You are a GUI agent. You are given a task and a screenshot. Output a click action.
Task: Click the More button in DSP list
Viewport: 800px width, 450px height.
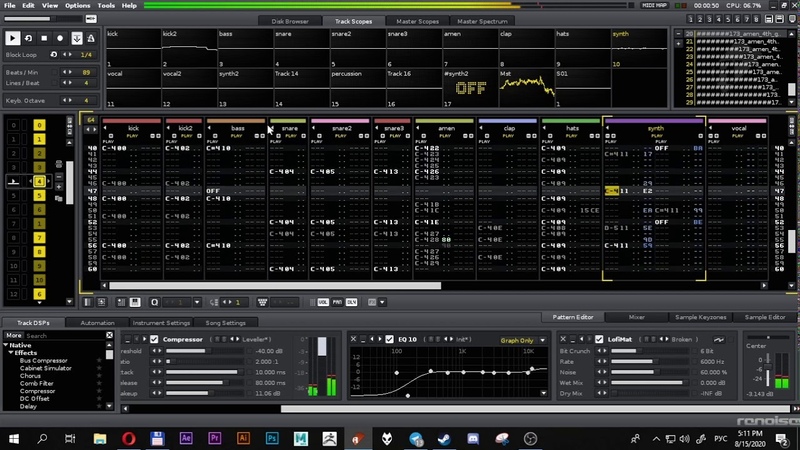coord(14,335)
